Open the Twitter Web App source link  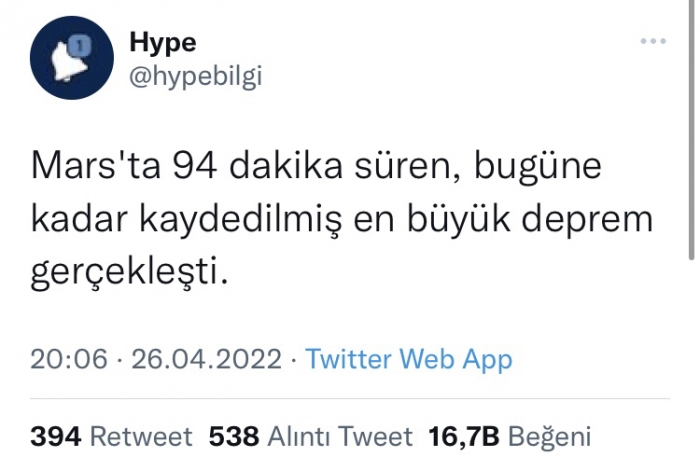409,359
